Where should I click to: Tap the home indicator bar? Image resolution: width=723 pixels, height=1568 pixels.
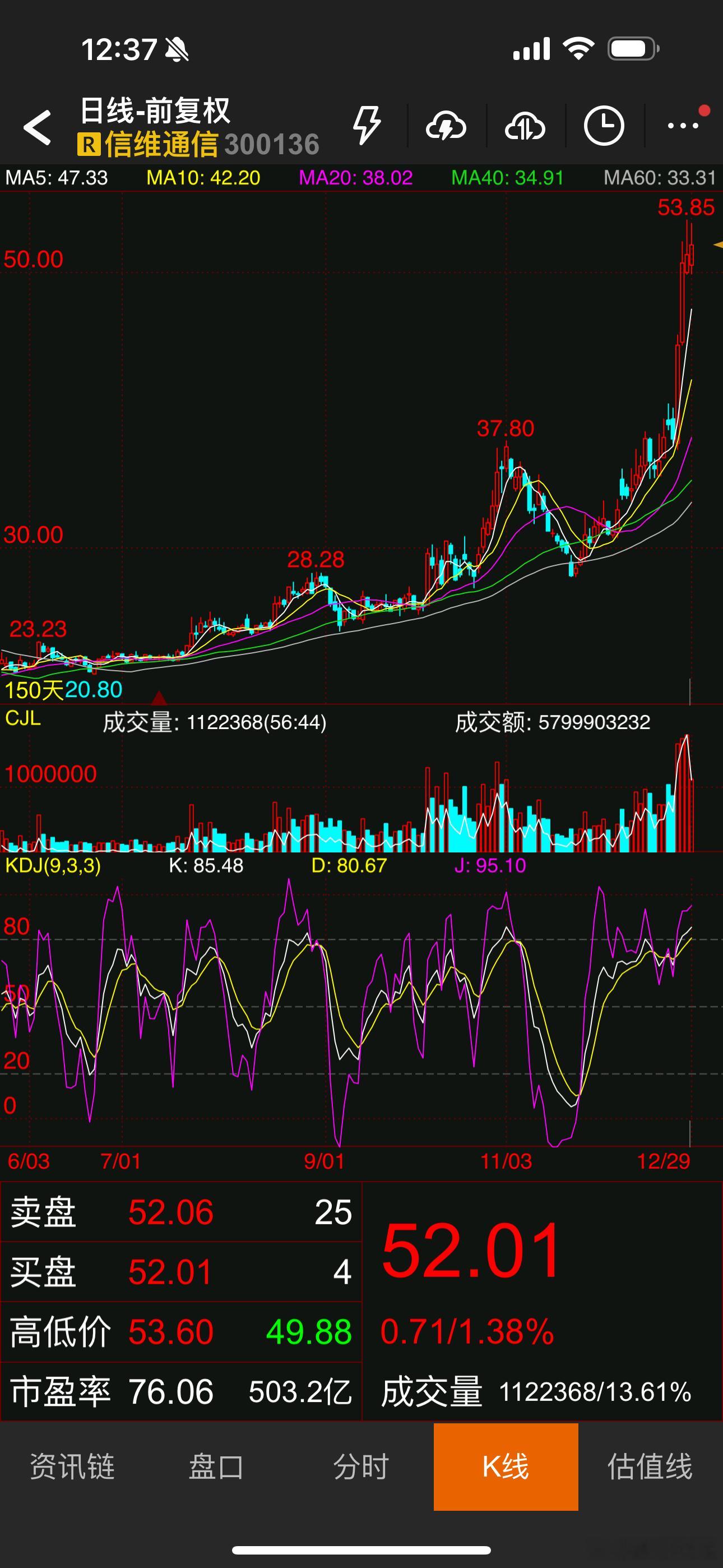pyautogui.click(x=361, y=1549)
